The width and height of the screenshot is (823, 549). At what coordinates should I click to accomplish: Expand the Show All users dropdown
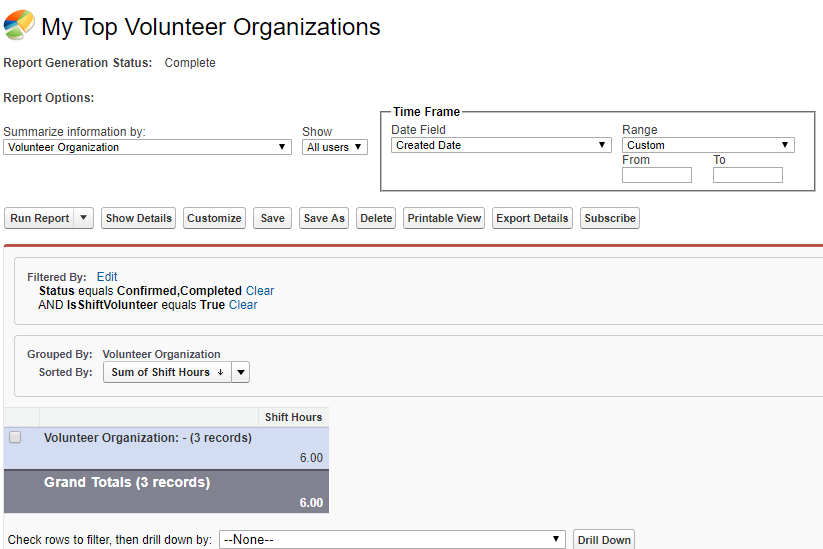[x=335, y=147]
